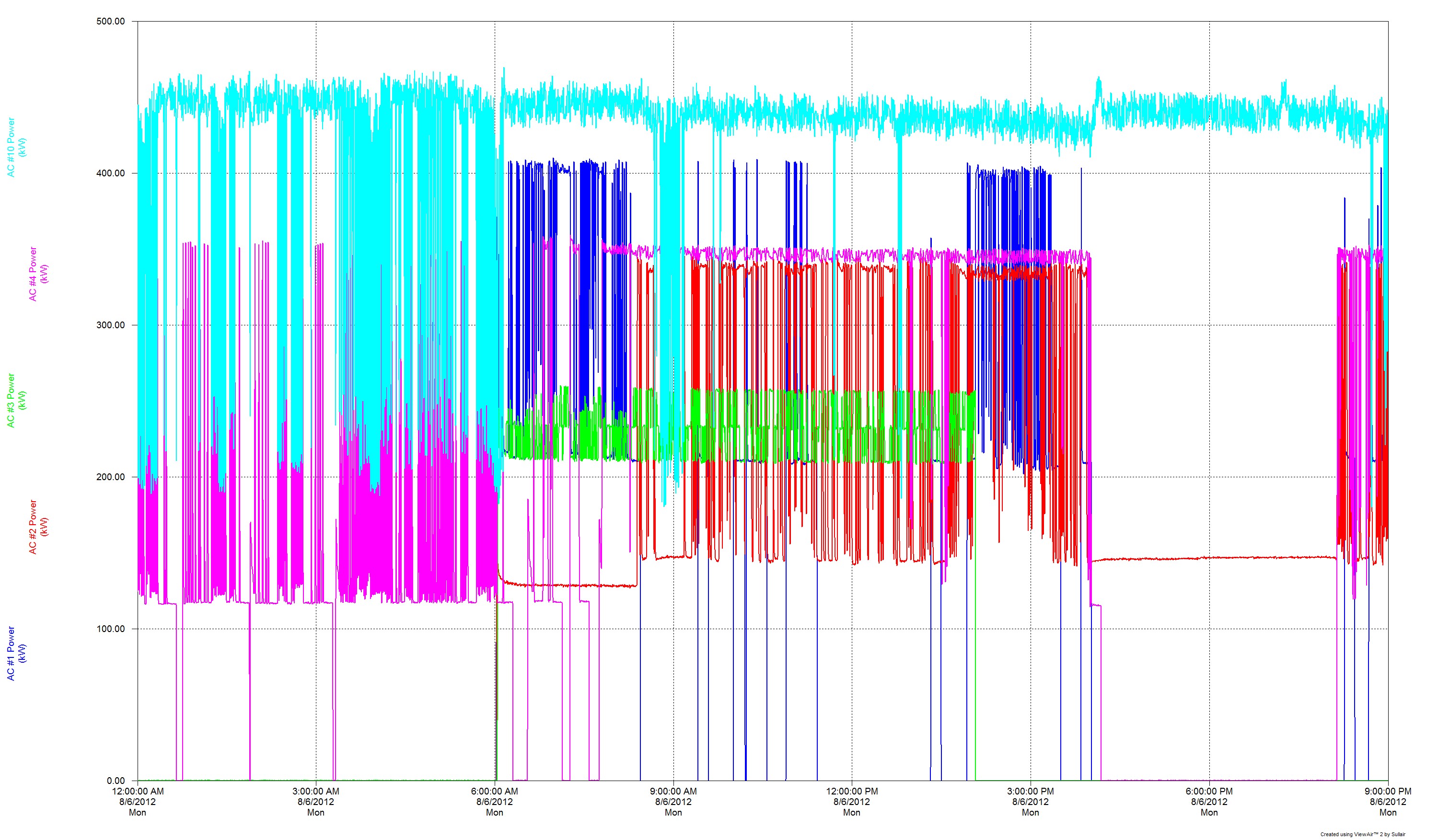Click the Created using ViewAir 2 credit text
This screenshot has width=1438, height=840.
1363,834
